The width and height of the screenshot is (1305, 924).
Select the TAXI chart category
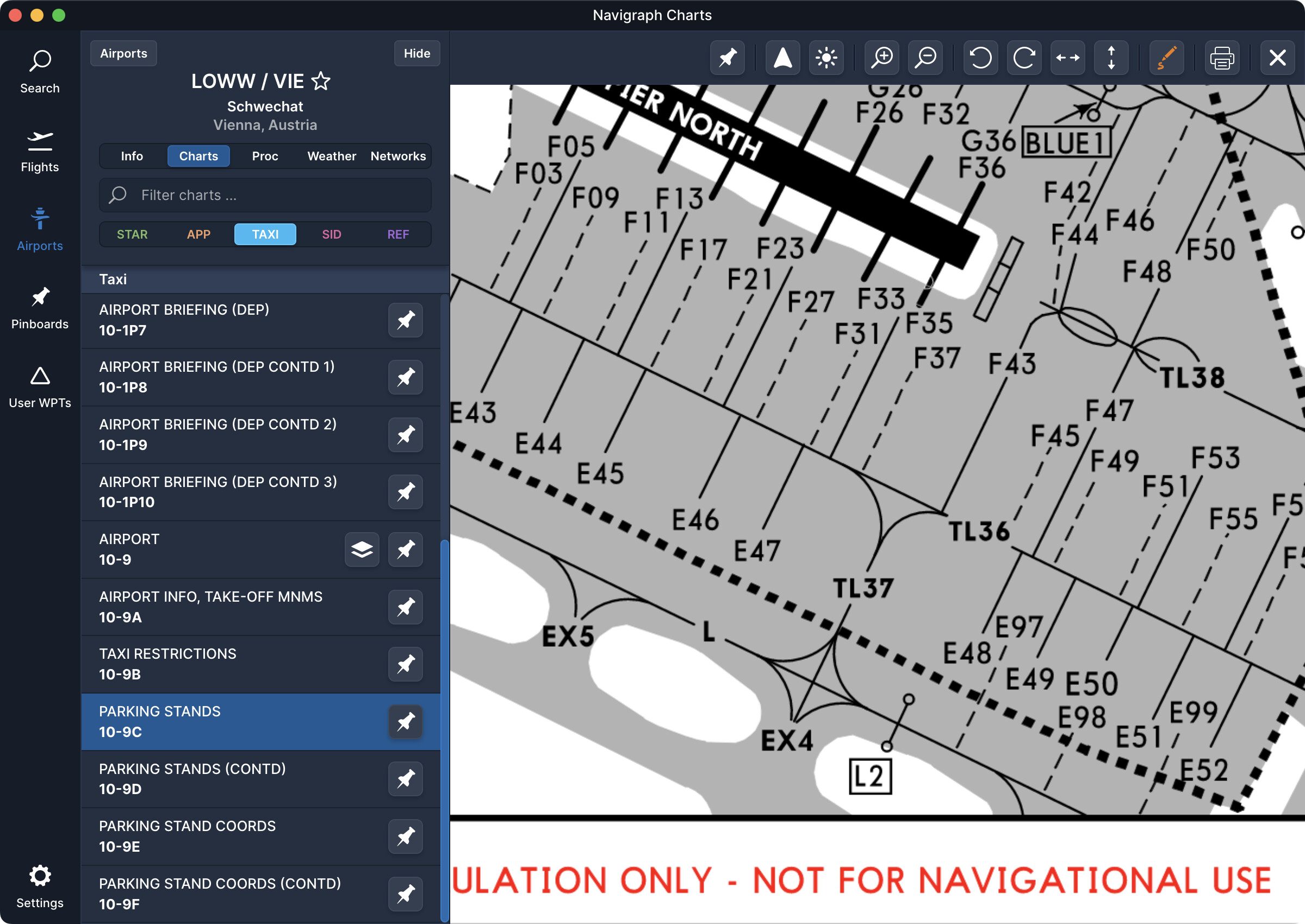(x=265, y=234)
